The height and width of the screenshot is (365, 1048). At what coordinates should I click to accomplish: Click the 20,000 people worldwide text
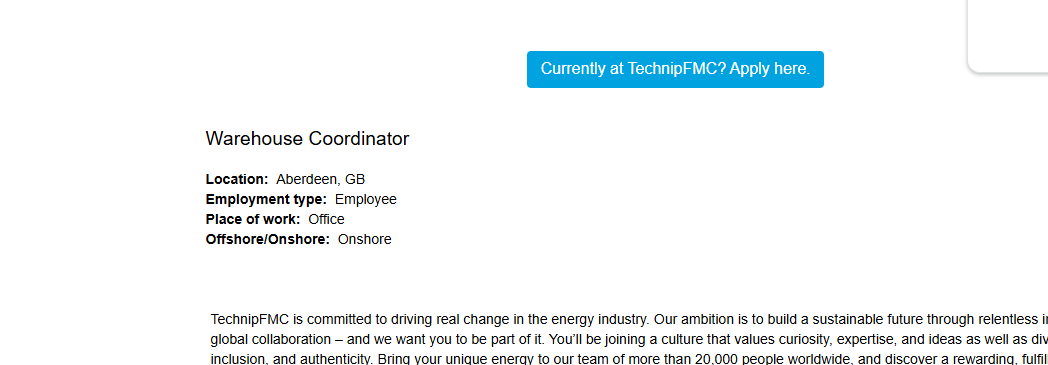click(762, 359)
